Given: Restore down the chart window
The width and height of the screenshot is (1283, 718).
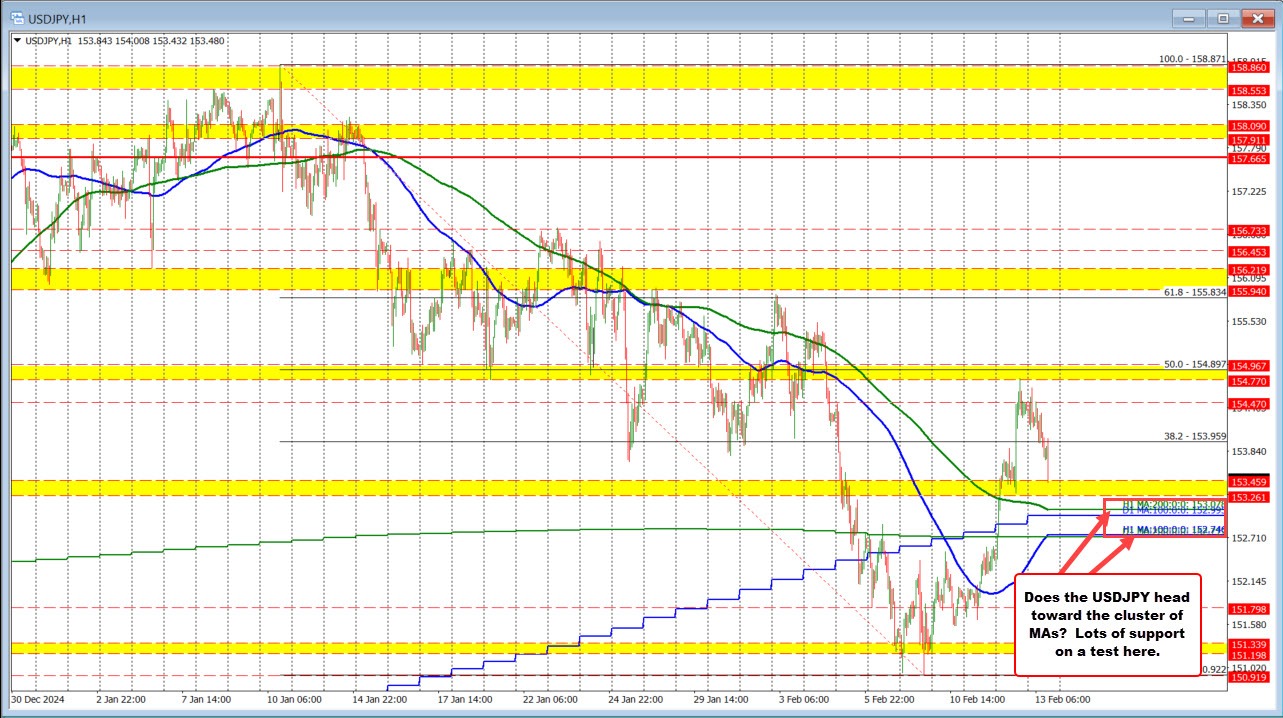Looking at the screenshot, I should [x=1222, y=18].
